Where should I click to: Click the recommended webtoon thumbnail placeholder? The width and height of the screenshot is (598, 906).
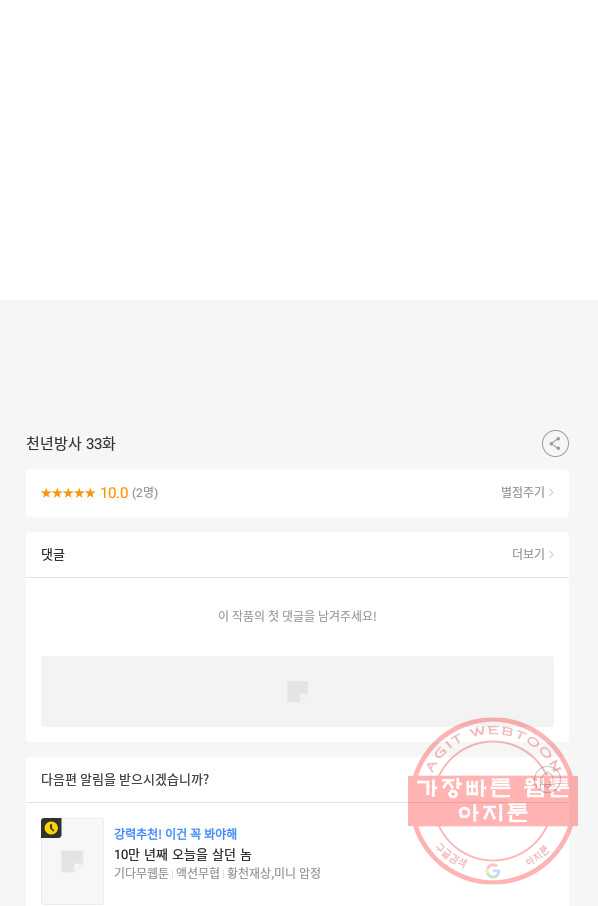tap(72, 861)
